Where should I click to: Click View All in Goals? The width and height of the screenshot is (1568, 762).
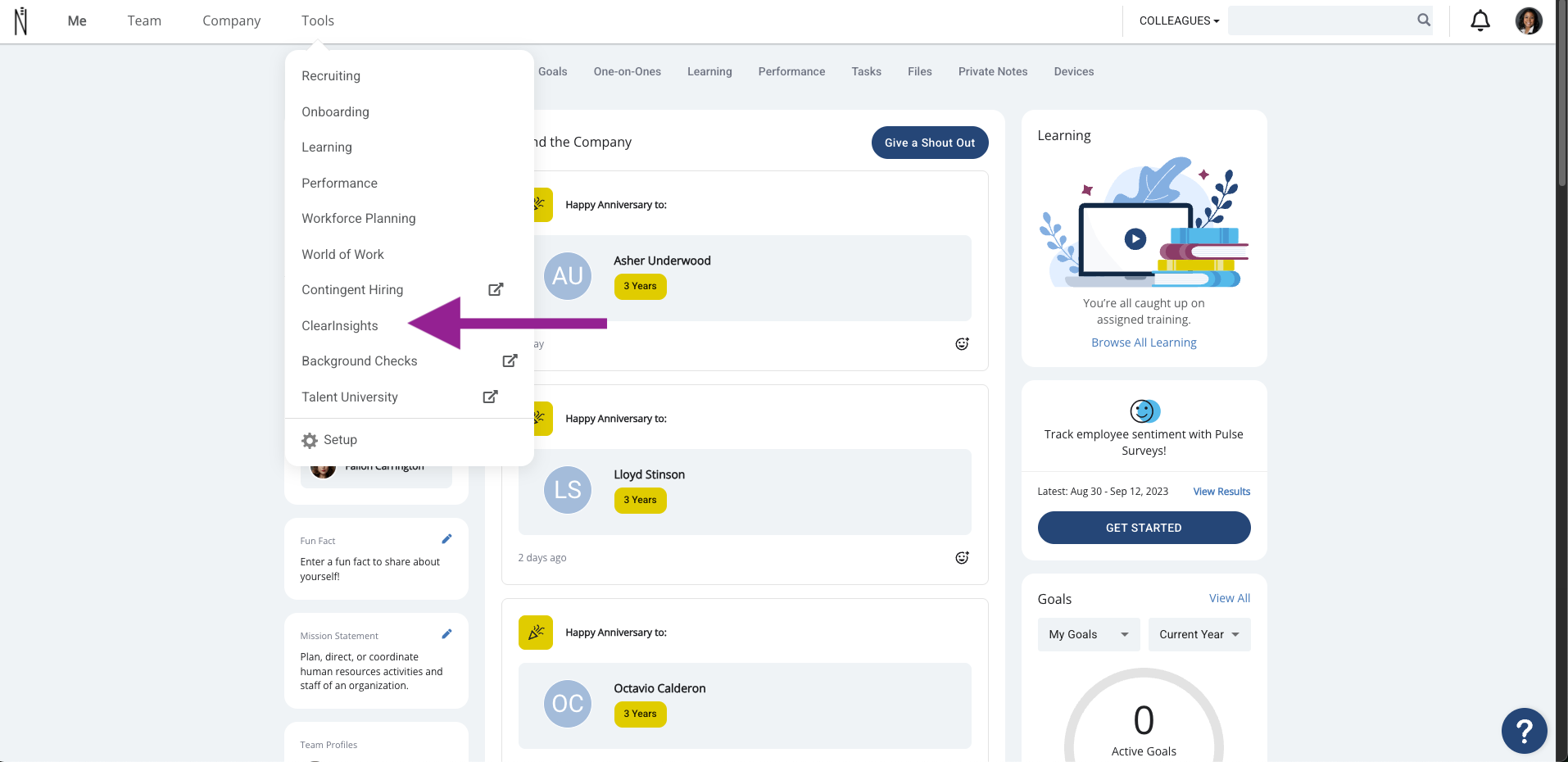(x=1230, y=598)
